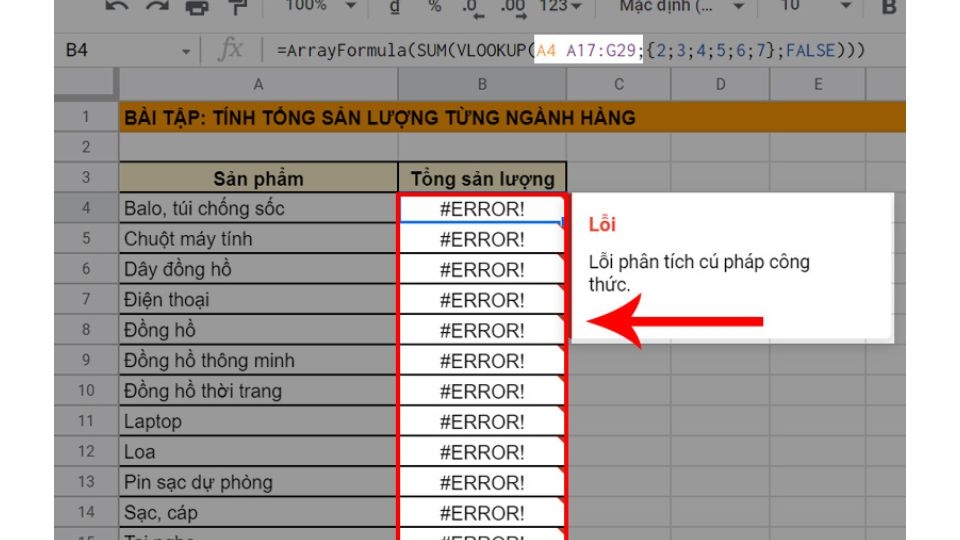960x540 pixels.
Task: Open the Mặc định font dropdown
Action: (681, 6)
